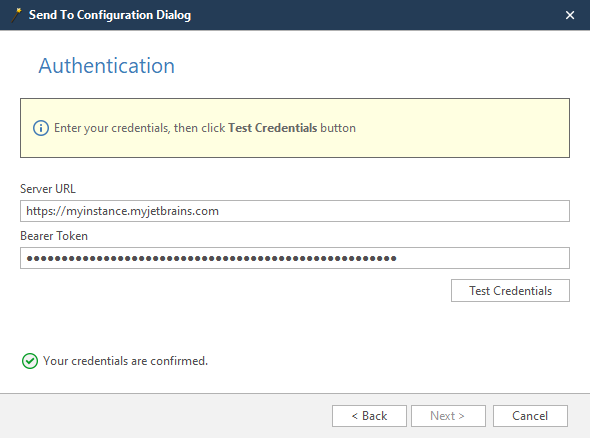Focus the Server URL input field
The width and height of the screenshot is (590, 438).
click(x=295, y=211)
